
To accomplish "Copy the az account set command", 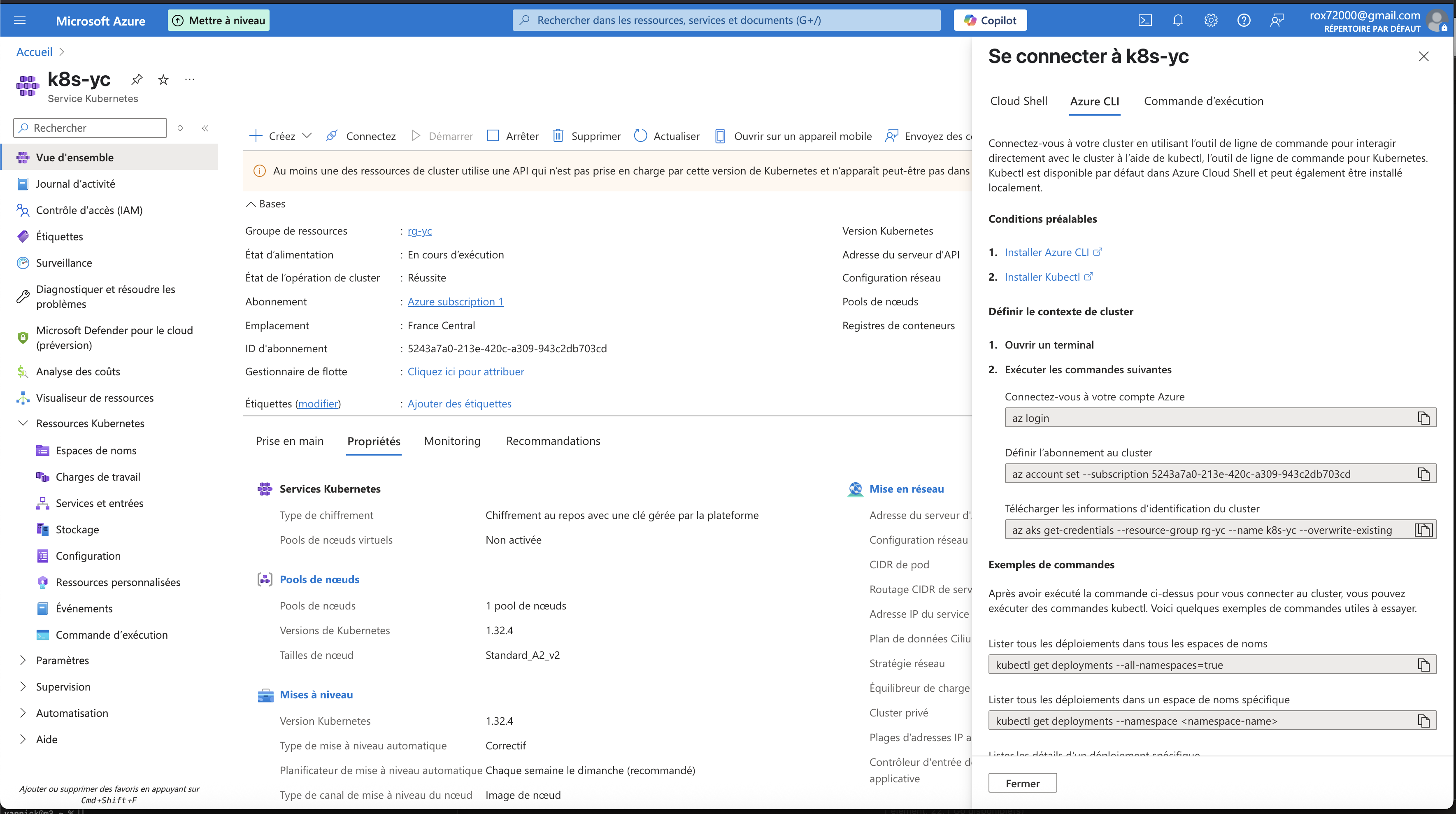I will tap(1423, 474).
